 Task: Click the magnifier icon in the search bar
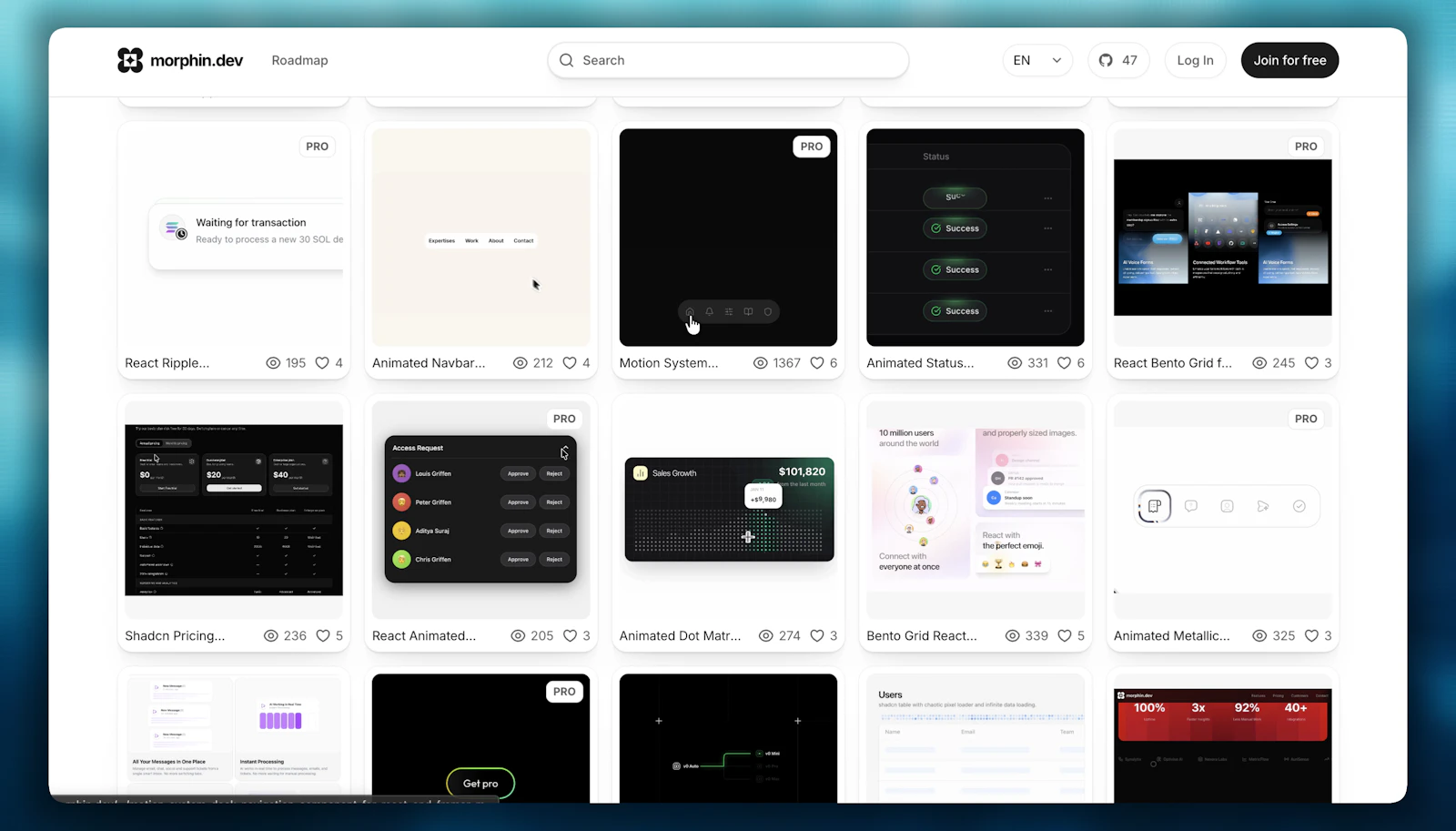point(566,60)
